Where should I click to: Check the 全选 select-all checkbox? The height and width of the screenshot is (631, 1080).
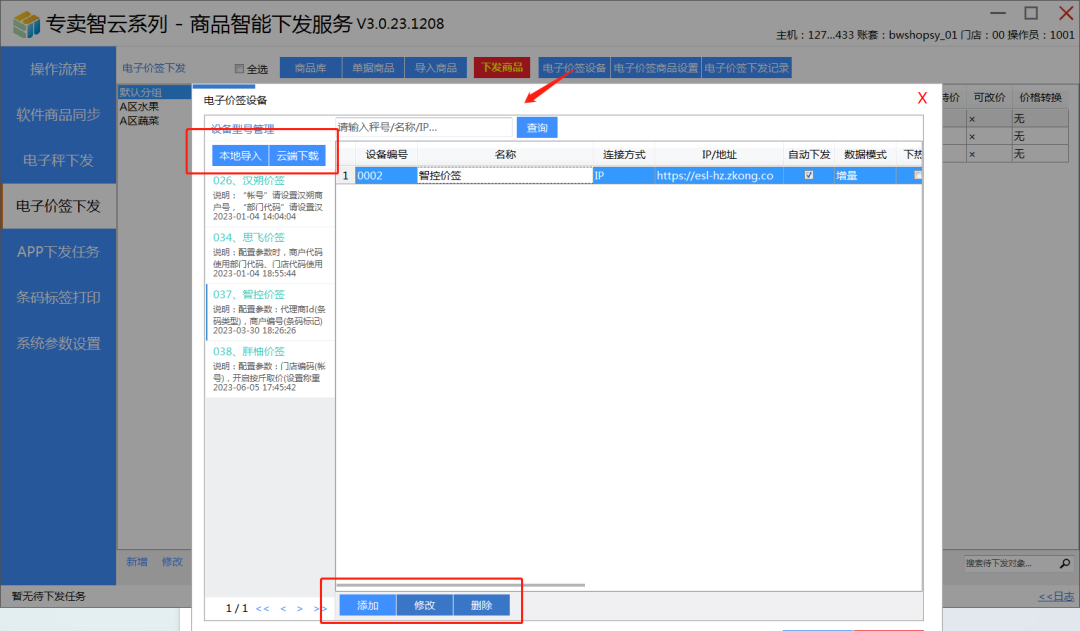238,69
